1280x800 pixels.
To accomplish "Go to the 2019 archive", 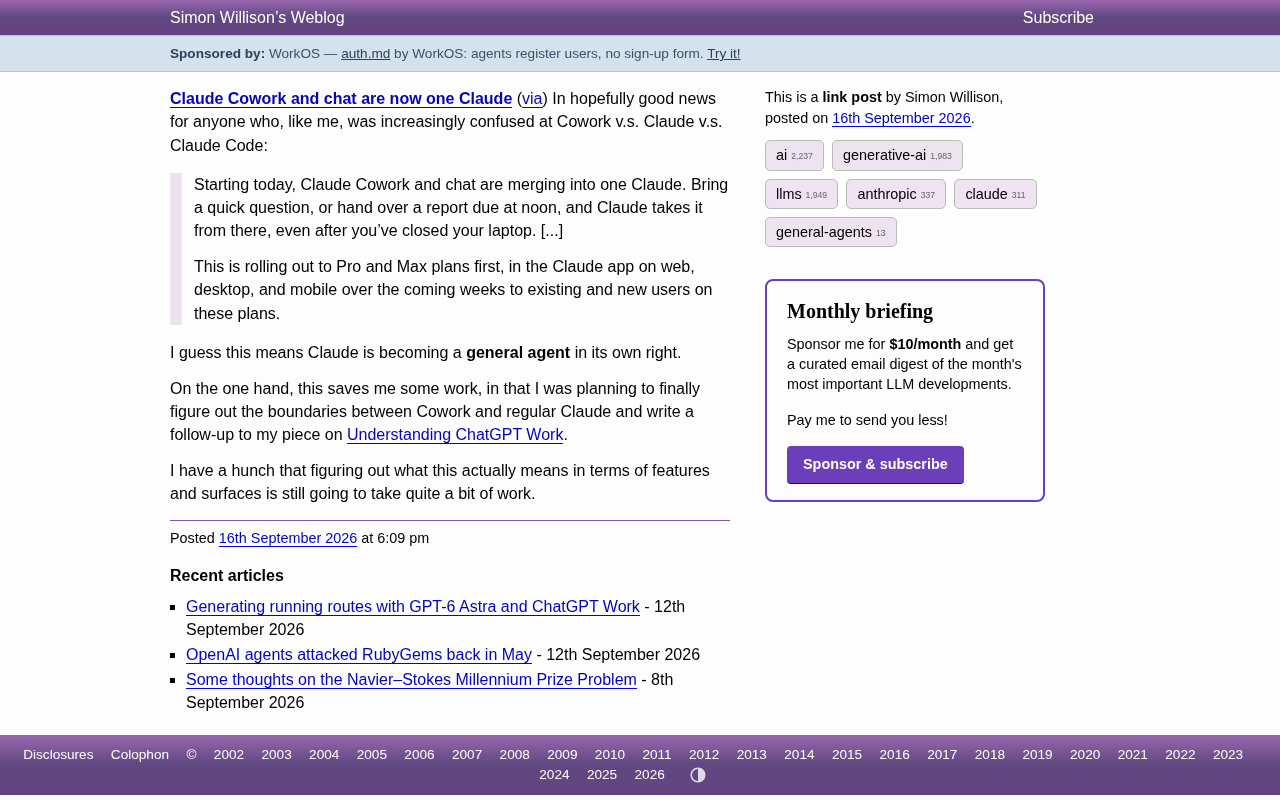I will [1037, 755].
